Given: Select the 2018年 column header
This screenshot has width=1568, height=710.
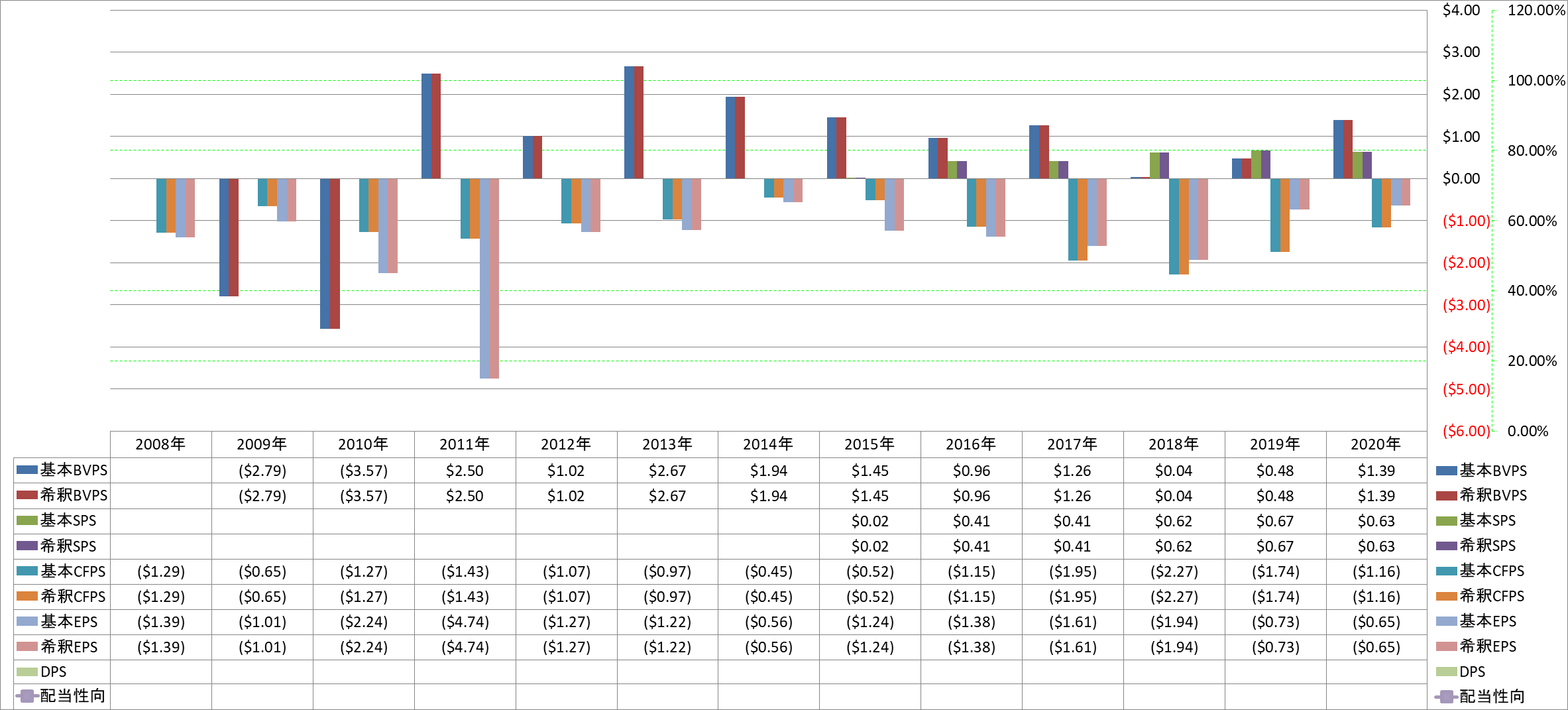Looking at the screenshot, I should (x=1174, y=444).
